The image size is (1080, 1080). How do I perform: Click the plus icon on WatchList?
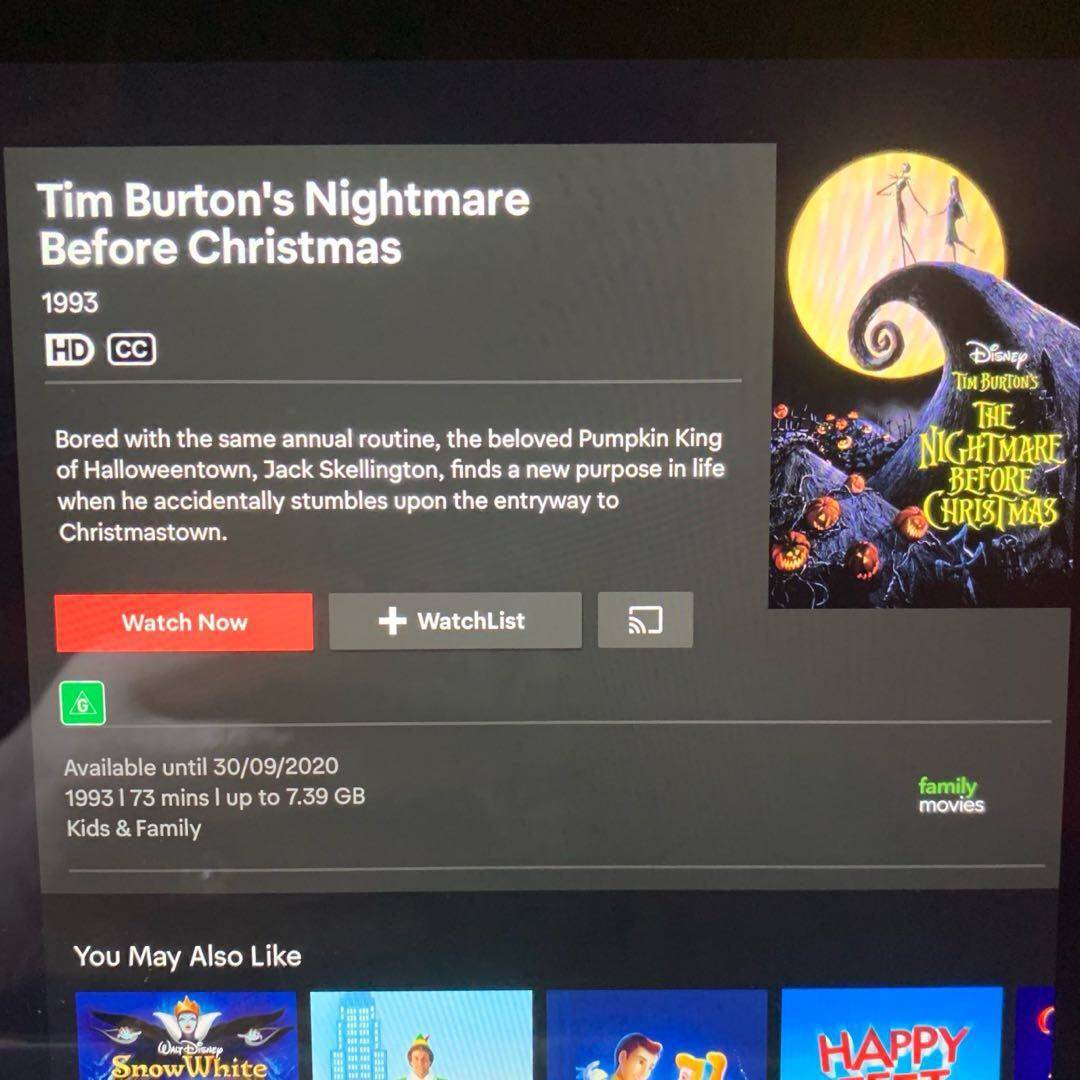[x=393, y=621]
